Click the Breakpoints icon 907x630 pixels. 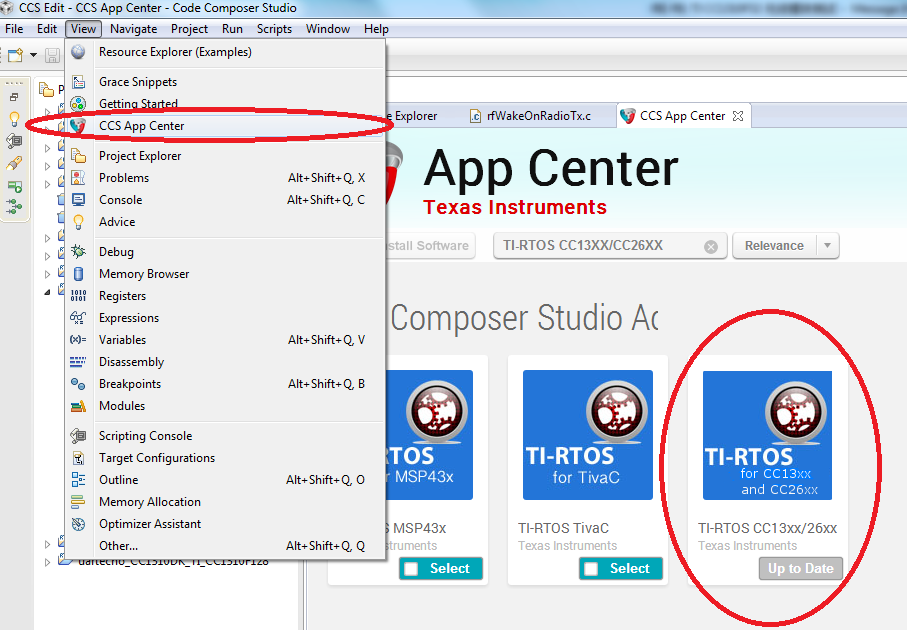pyautogui.click(x=78, y=384)
